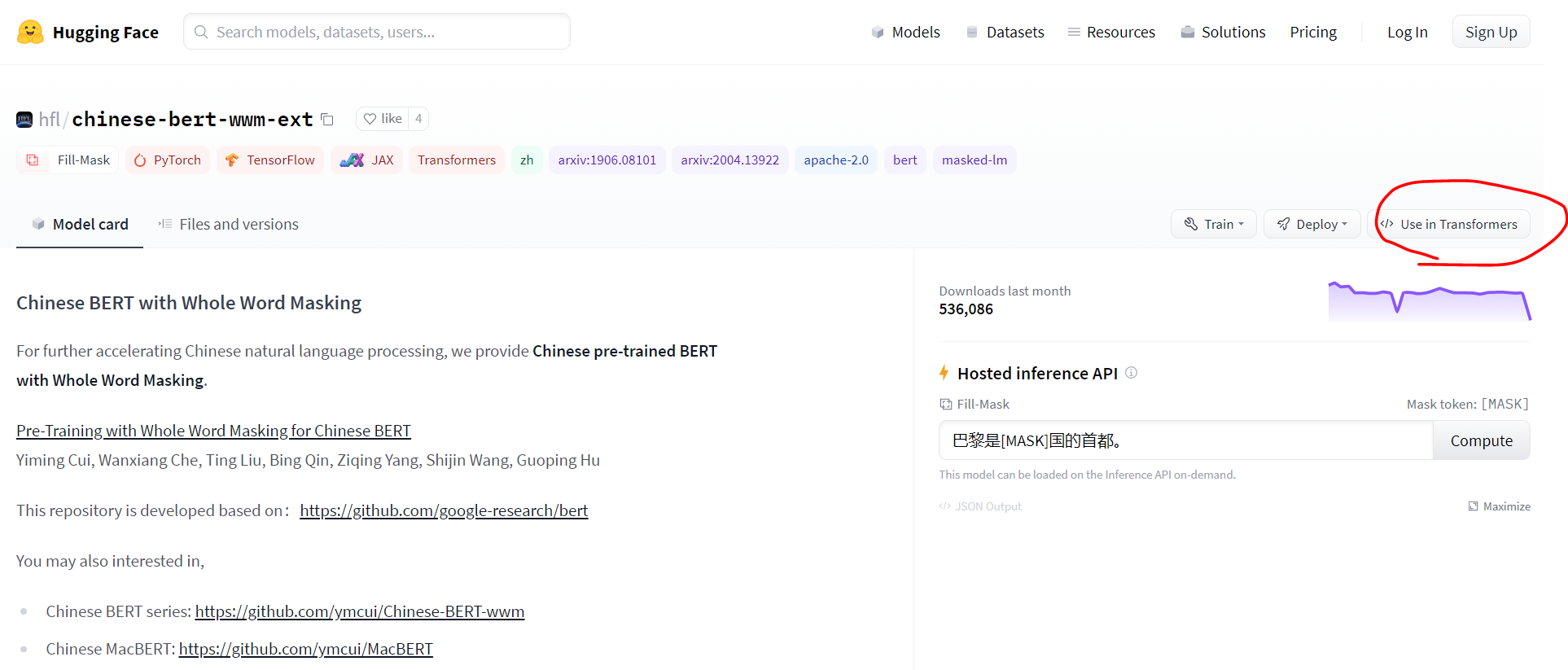Click the Fill-Mask widget icon
1568x670 pixels.
(946, 405)
